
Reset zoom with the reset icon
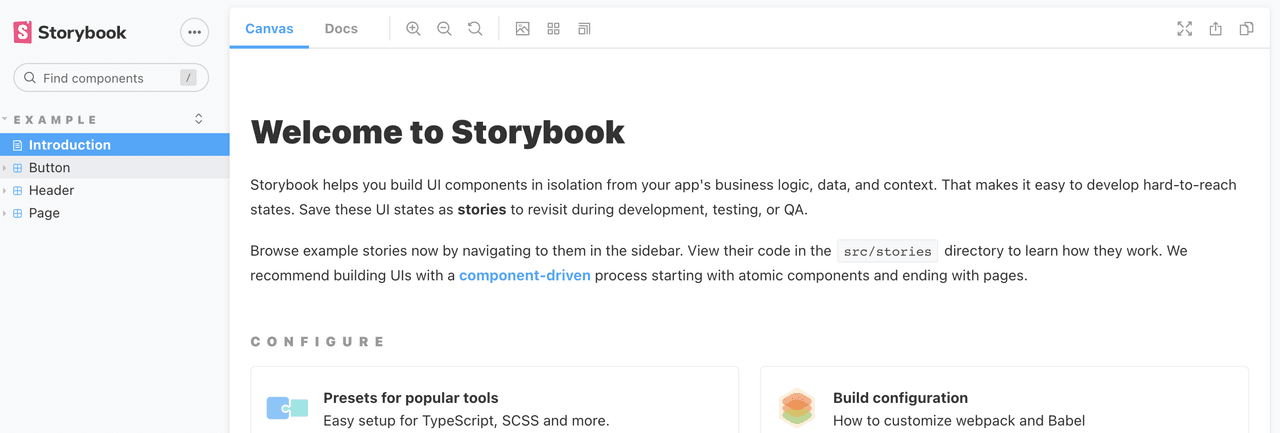475,29
